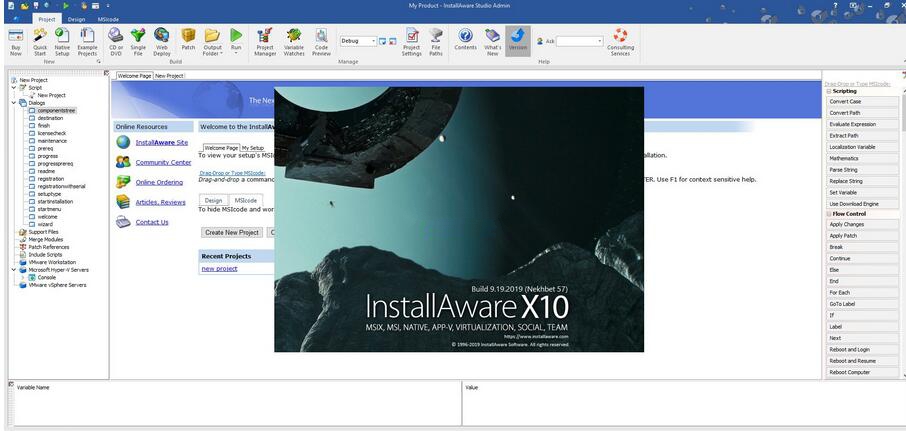Select the Apply Changes command
Viewport: 906px width, 431px height.
point(863,224)
